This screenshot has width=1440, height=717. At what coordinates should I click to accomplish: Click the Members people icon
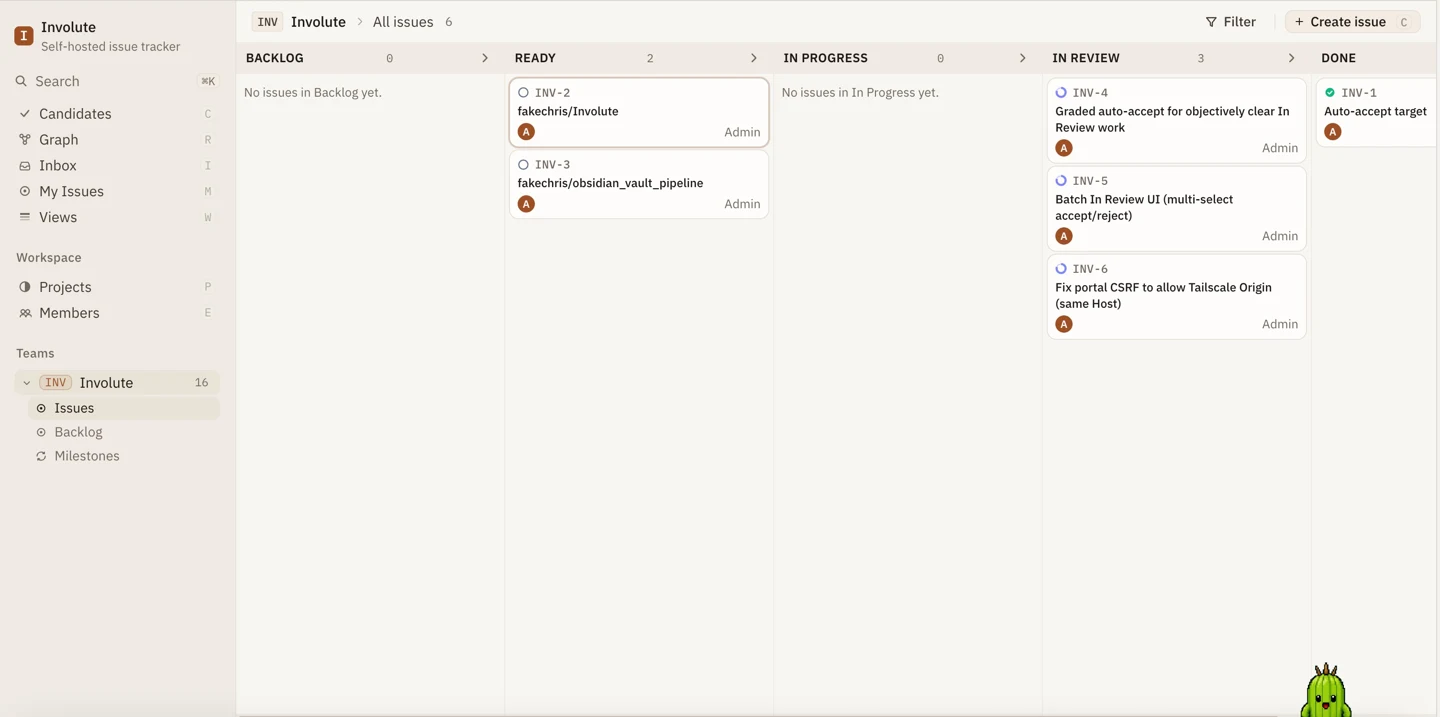tap(25, 313)
